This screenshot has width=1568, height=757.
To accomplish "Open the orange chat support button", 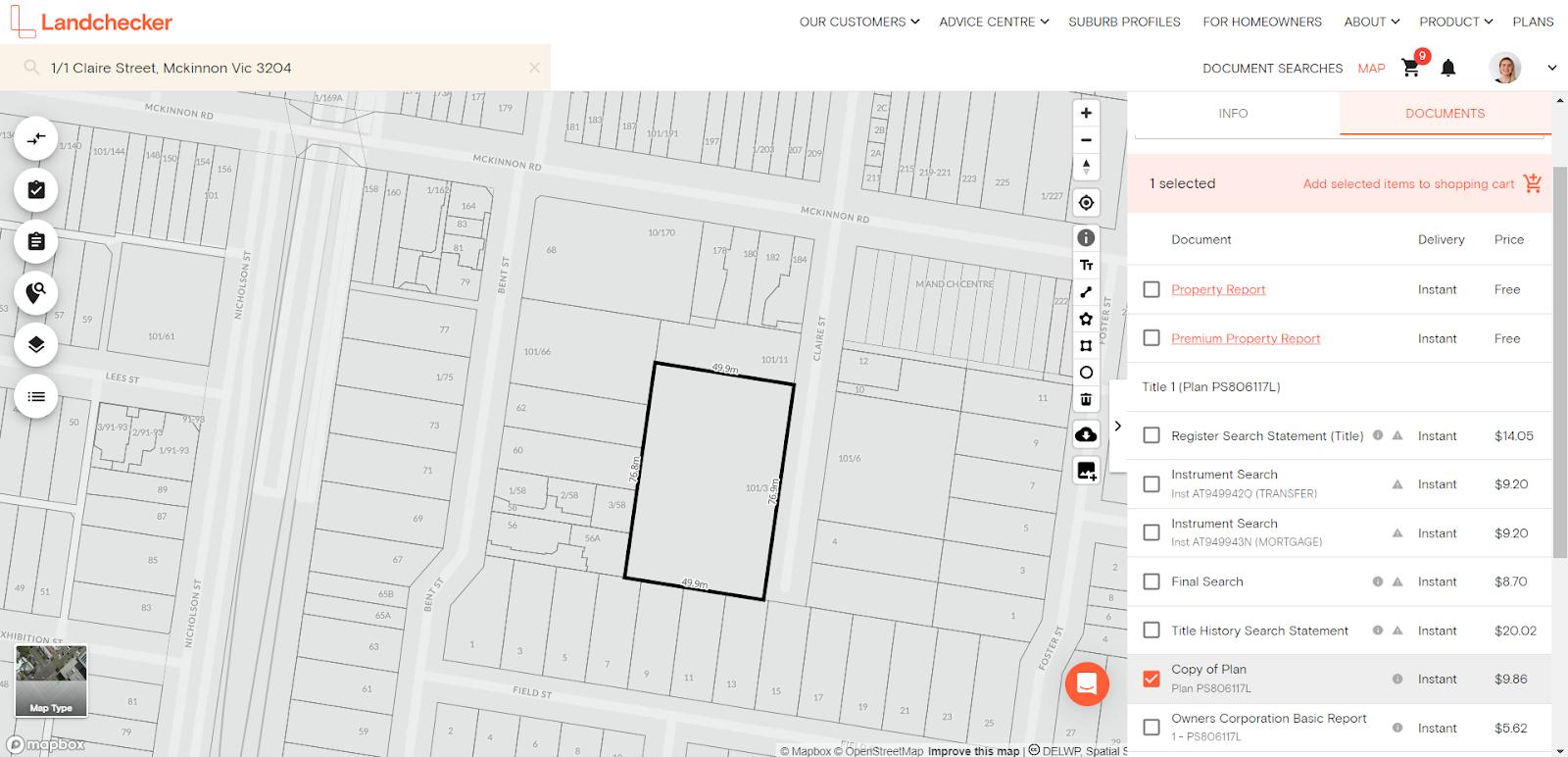I will (1087, 683).
